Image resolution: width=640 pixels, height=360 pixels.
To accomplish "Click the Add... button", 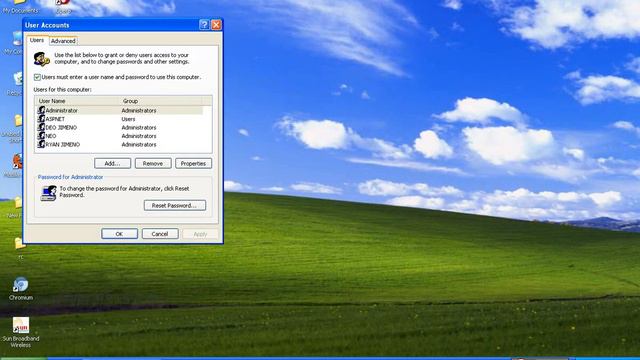I will (x=112, y=163).
